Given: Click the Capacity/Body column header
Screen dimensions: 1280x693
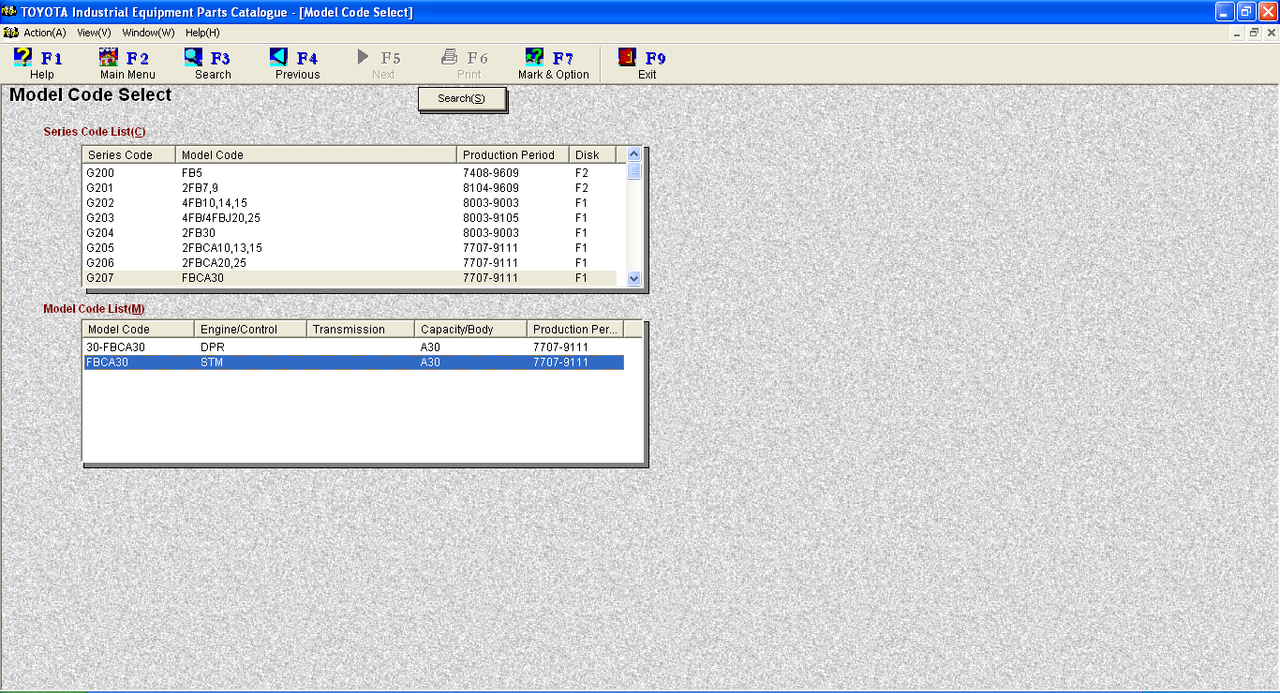Looking at the screenshot, I should click(470, 329).
